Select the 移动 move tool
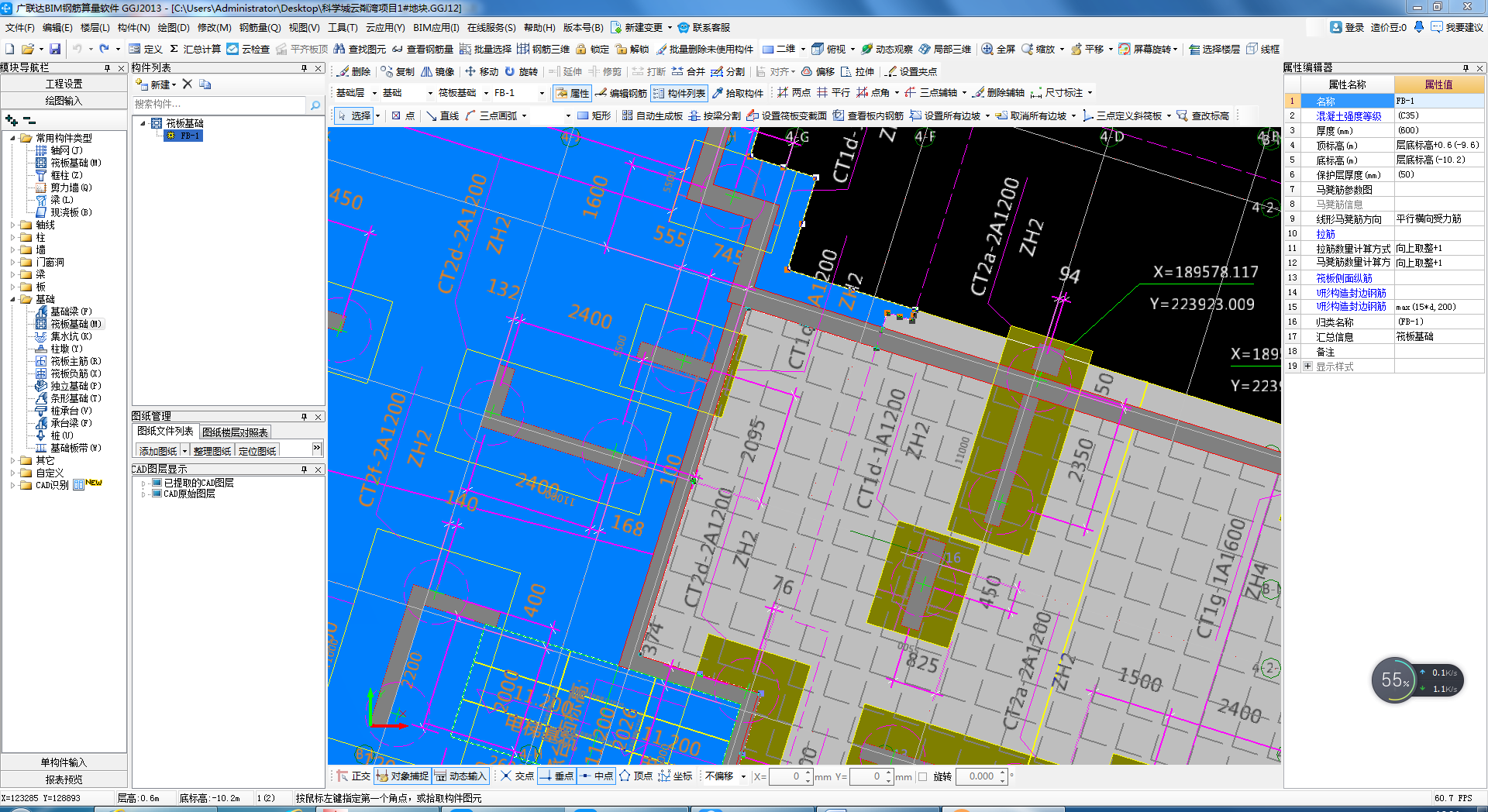 click(481, 71)
